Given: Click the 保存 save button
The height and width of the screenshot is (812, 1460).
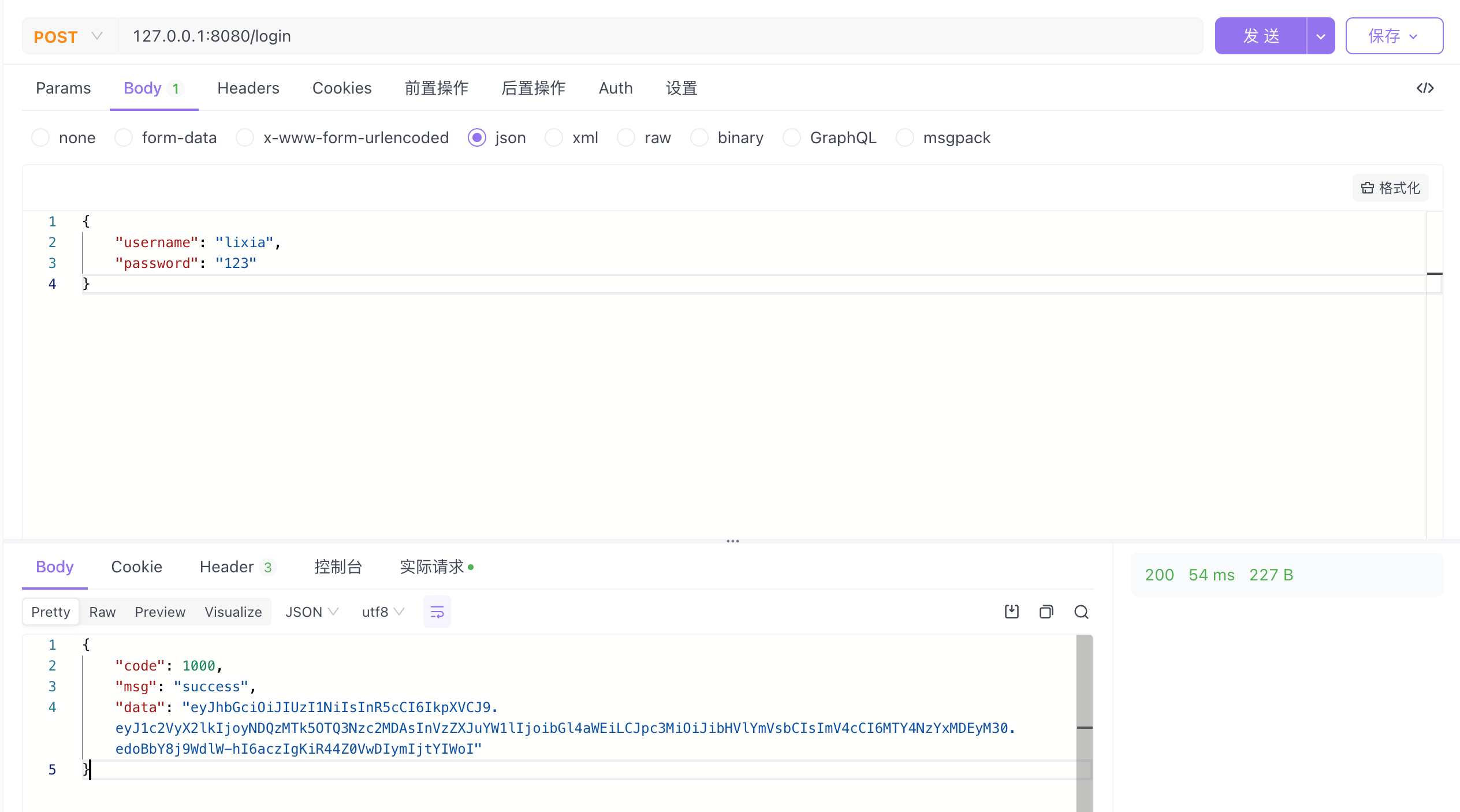Looking at the screenshot, I should [1394, 36].
